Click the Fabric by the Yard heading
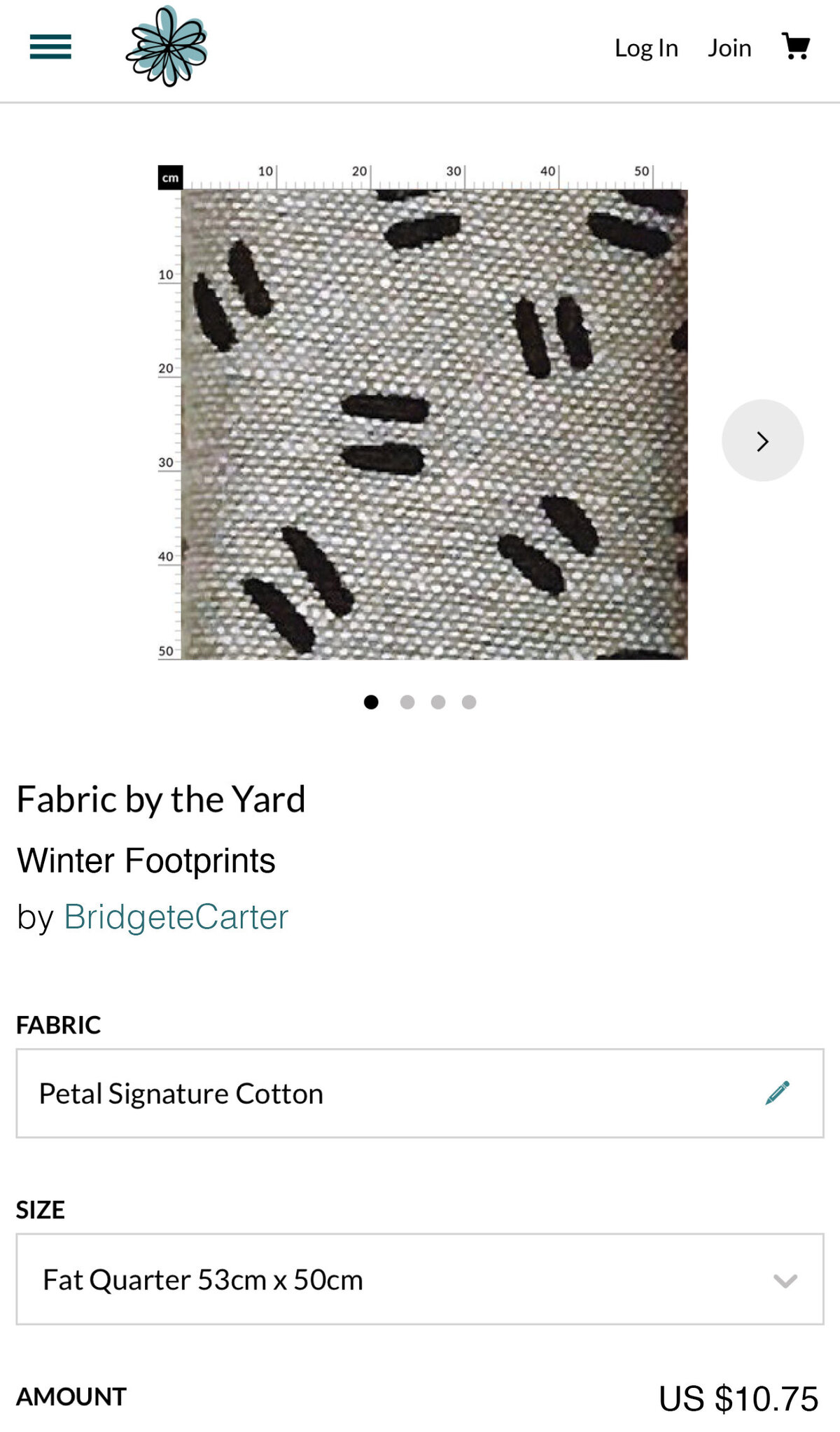The width and height of the screenshot is (840, 1432). tap(161, 800)
